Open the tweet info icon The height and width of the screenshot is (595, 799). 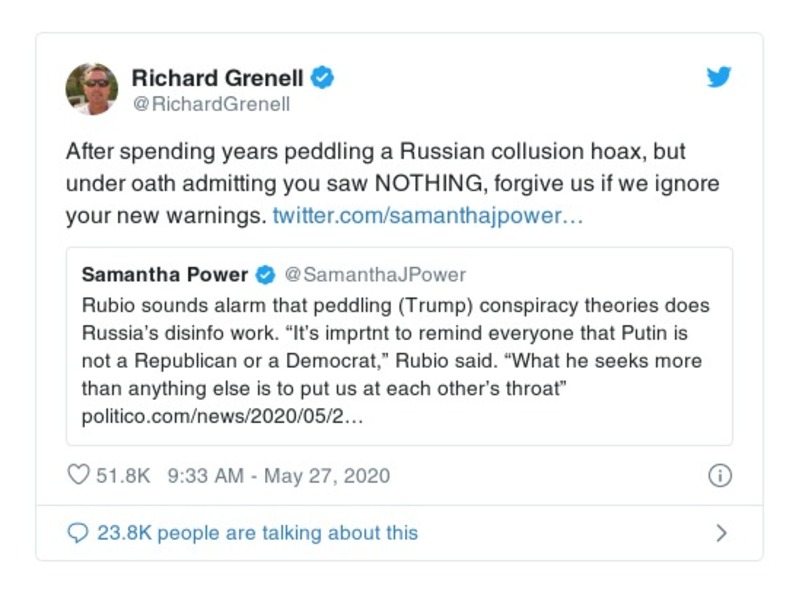point(719,476)
